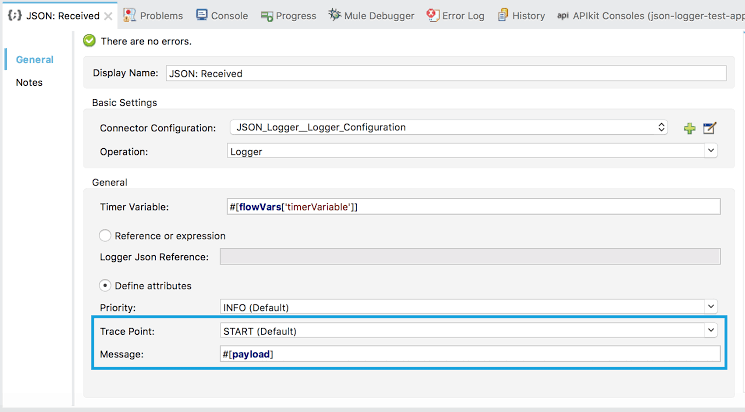Open the Connector Configuration dropdown
The height and width of the screenshot is (412, 745).
click(x=447, y=128)
